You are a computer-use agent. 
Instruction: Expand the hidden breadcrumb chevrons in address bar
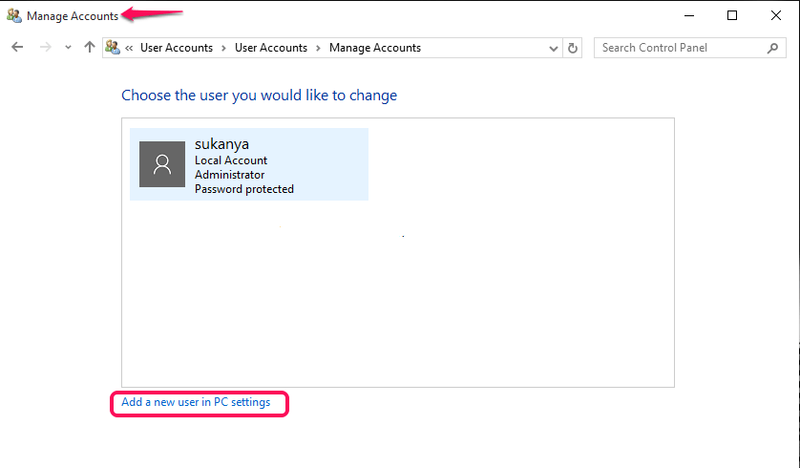point(129,48)
